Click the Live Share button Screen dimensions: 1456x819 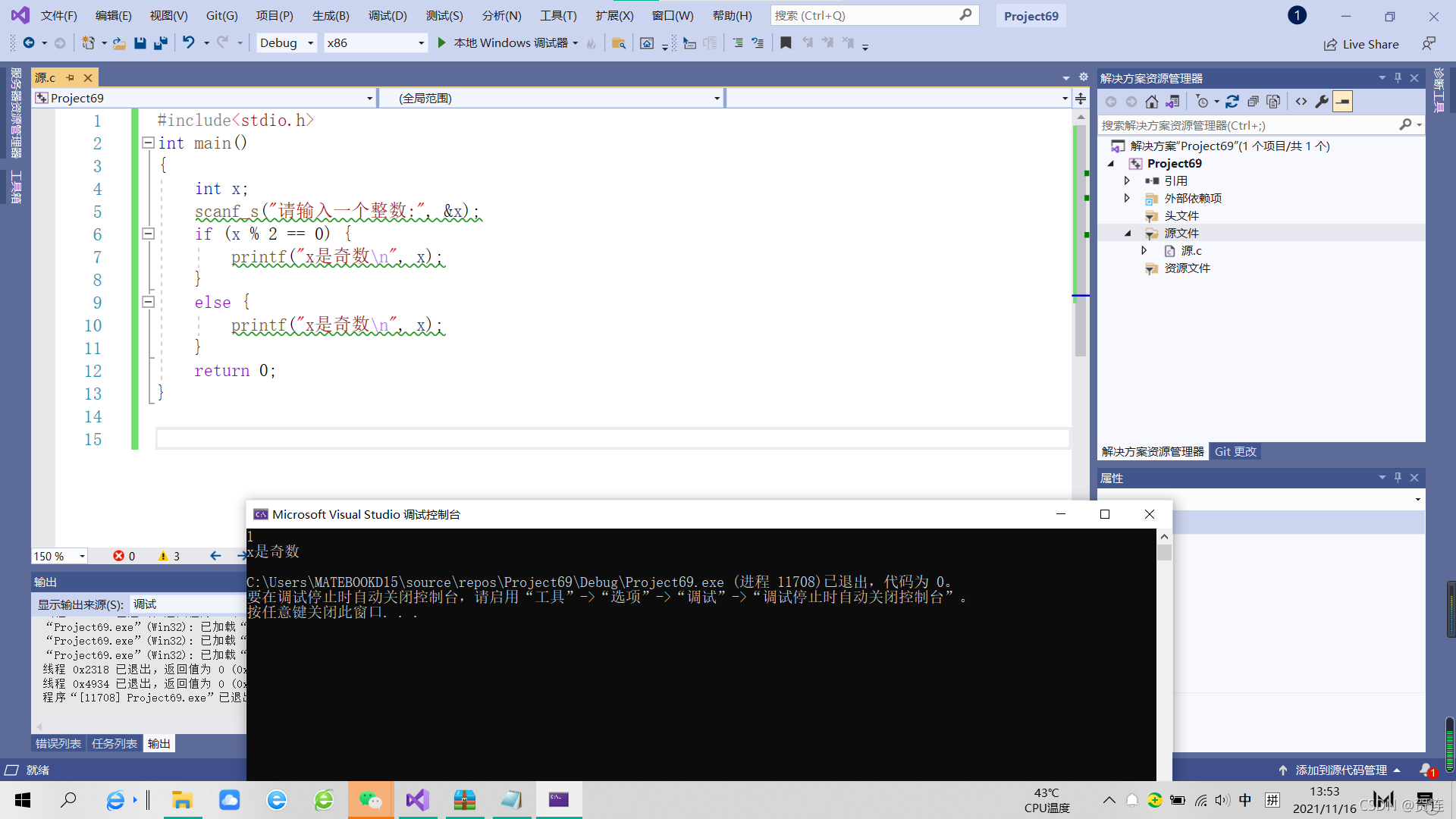click(1361, 44)
